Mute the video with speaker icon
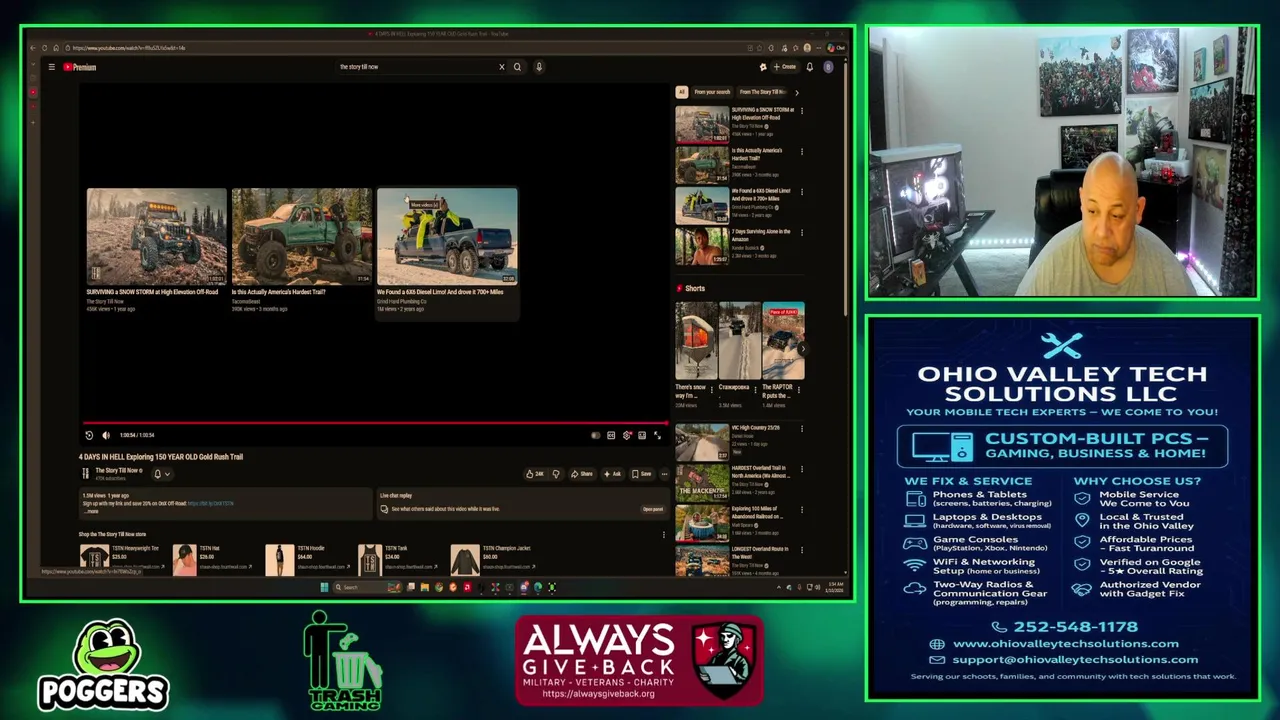 coord(106,435)
